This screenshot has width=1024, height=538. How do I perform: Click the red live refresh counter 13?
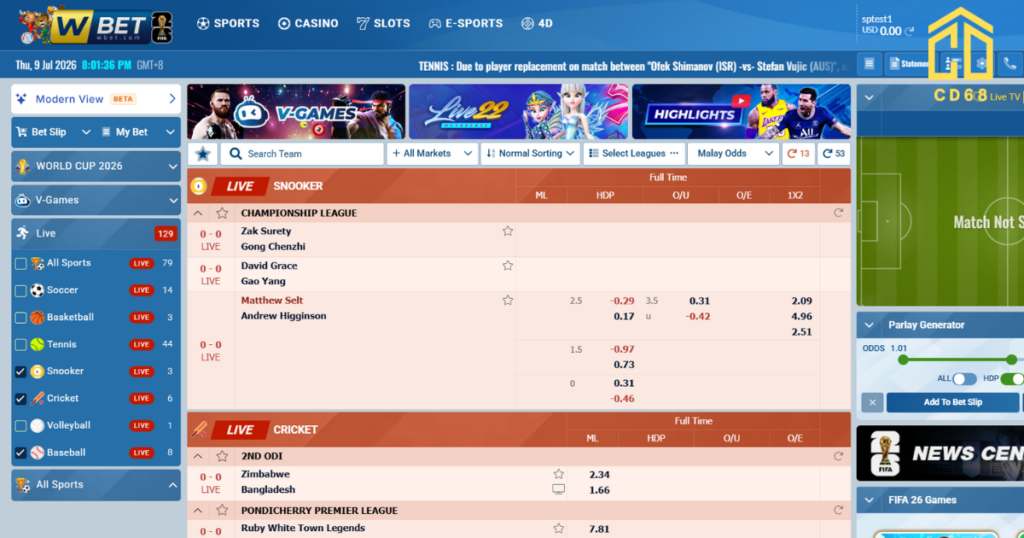798,153
